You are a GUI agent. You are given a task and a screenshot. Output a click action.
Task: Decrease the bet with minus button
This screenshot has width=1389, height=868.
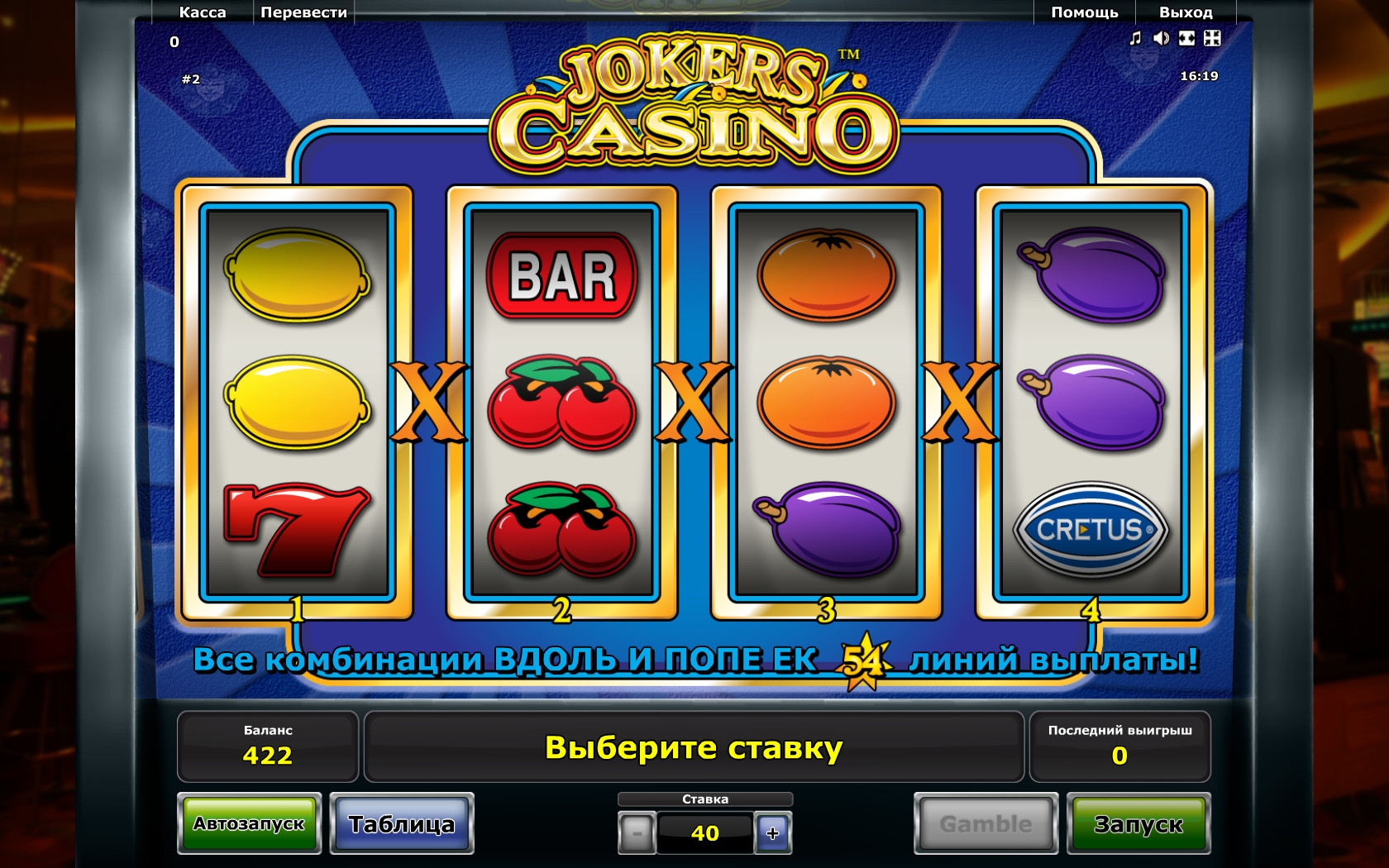pyautogui.click(x=637, y=833)
